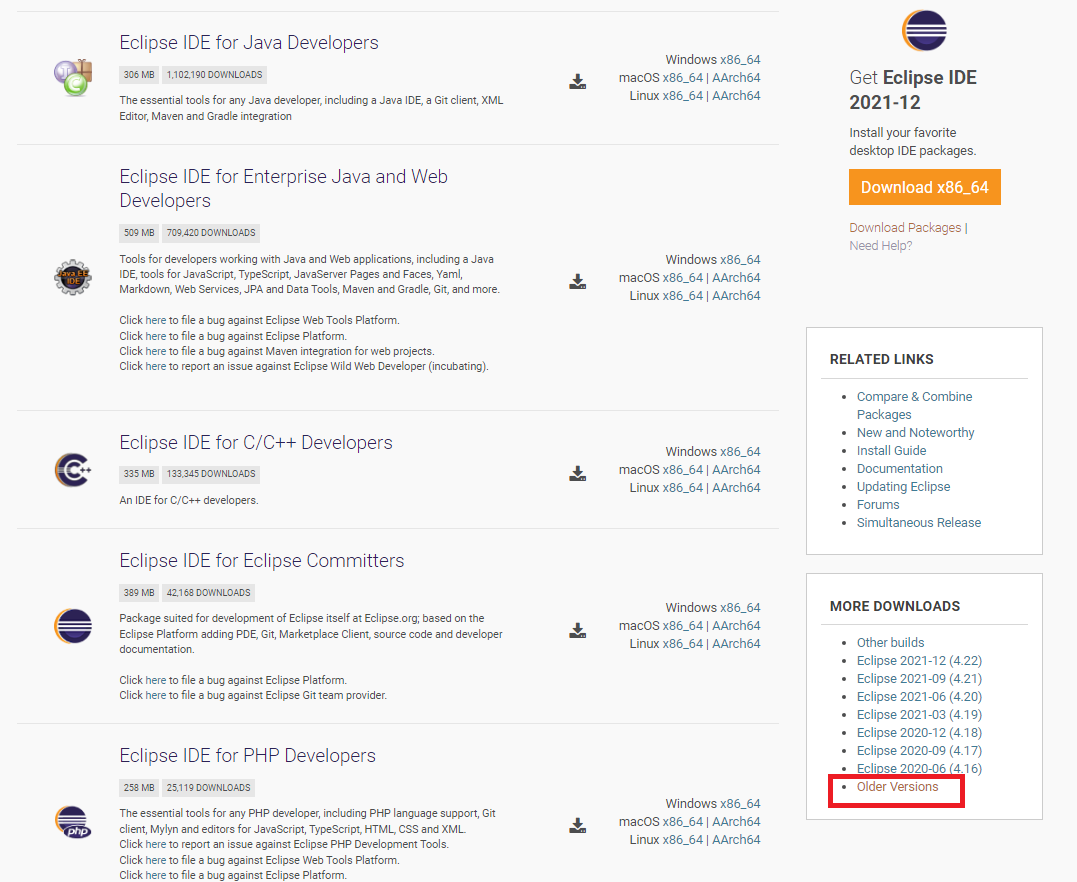Download Eclipse Committers Linux AArch64

pyautogui.click(x=736, y=644)
